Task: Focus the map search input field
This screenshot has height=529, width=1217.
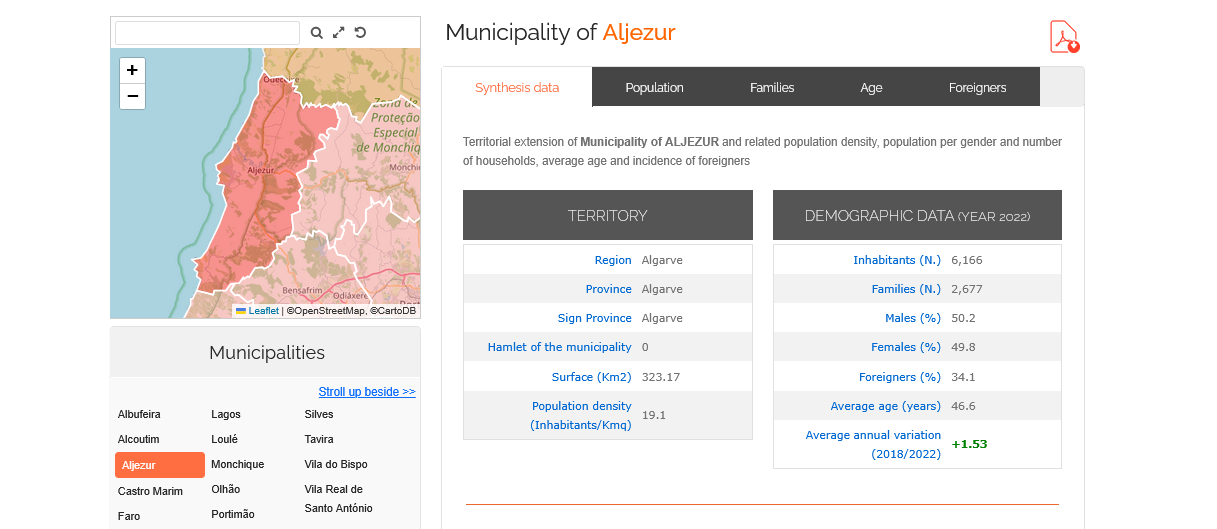Action: [x=208, y=33]
